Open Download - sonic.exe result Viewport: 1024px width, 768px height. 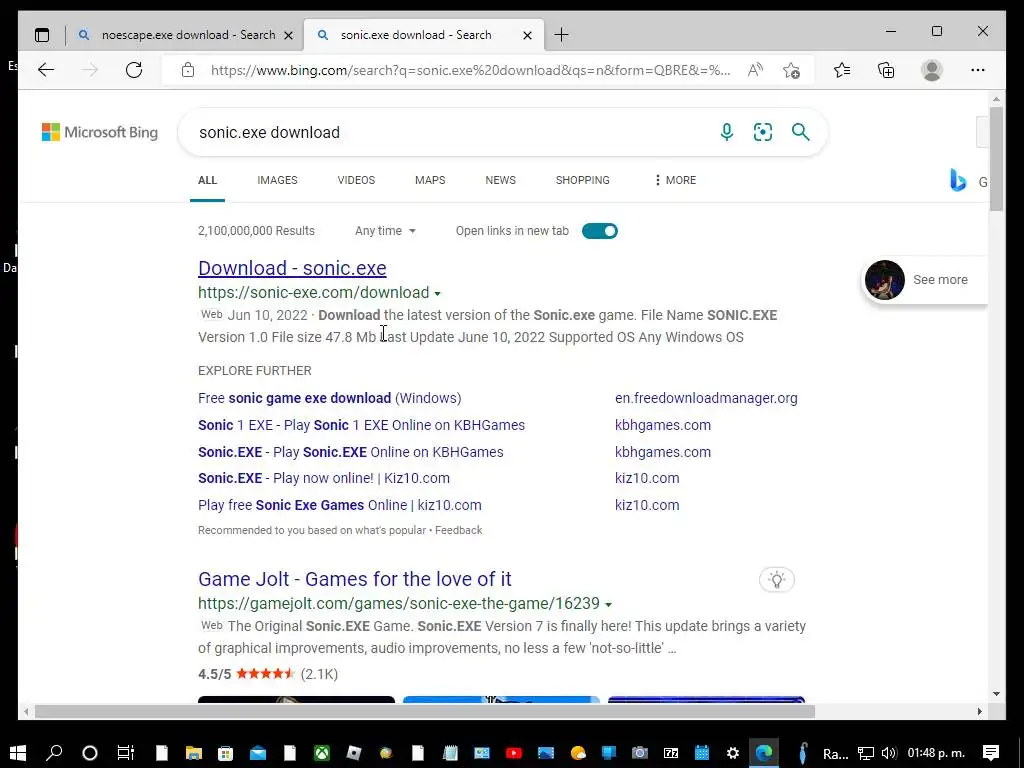pyautogui.click(x=292, y=268)
